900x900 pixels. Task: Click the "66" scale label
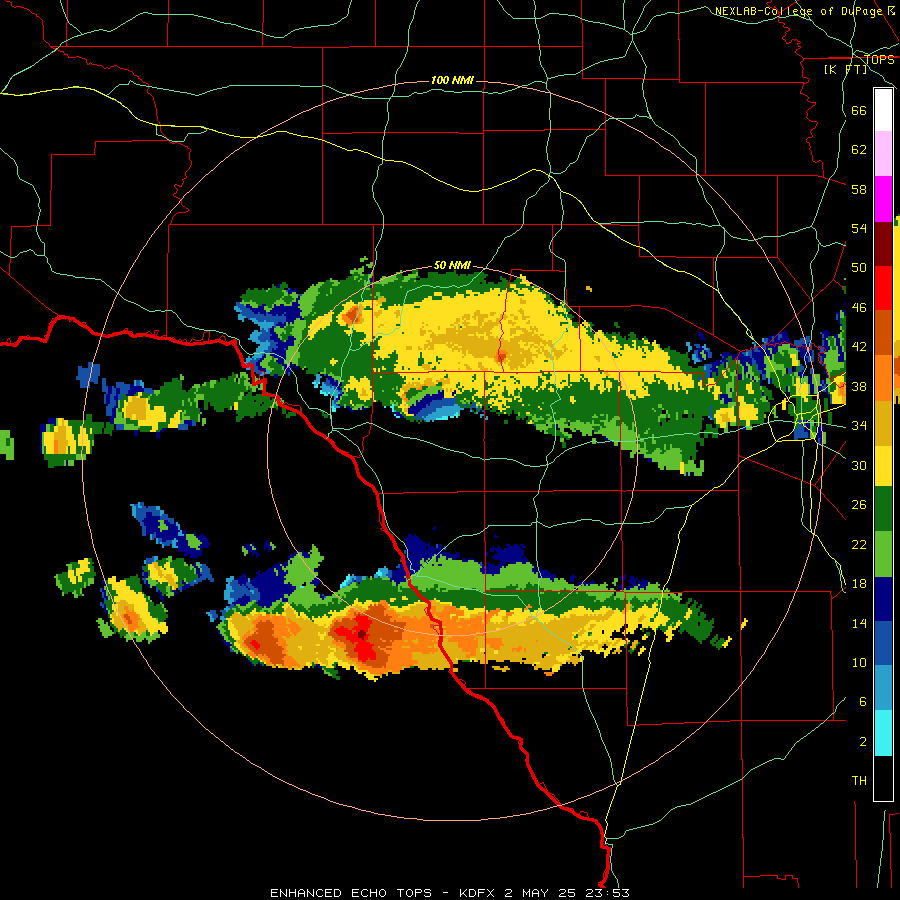coord(859,111)
